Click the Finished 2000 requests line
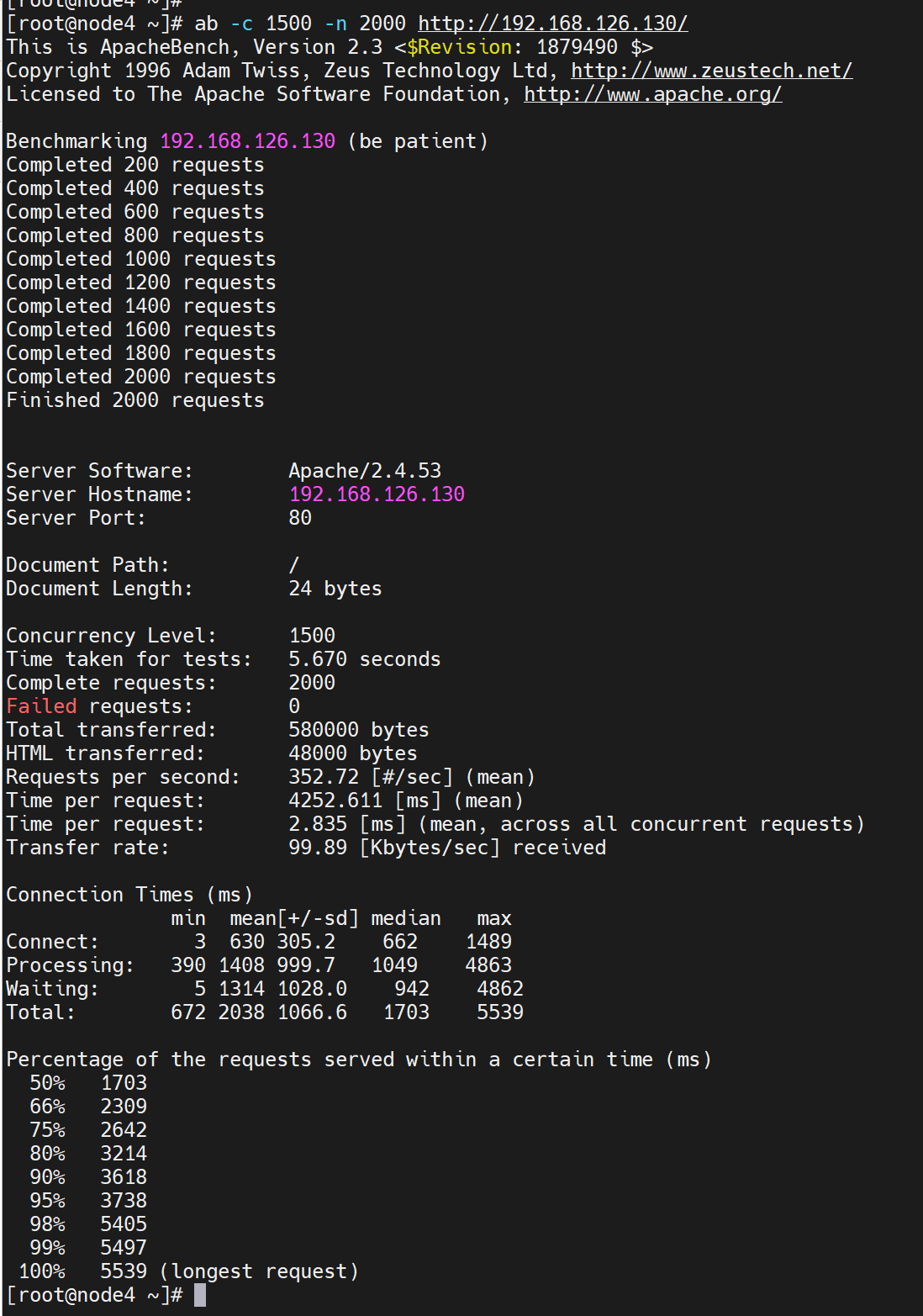923x1316 pixels. coord(134,400)
